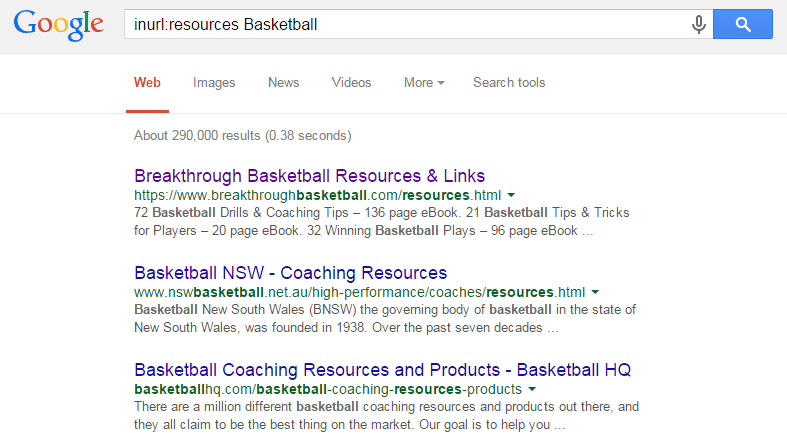
Task: Click the Google logo
Action: click(59, 25)
